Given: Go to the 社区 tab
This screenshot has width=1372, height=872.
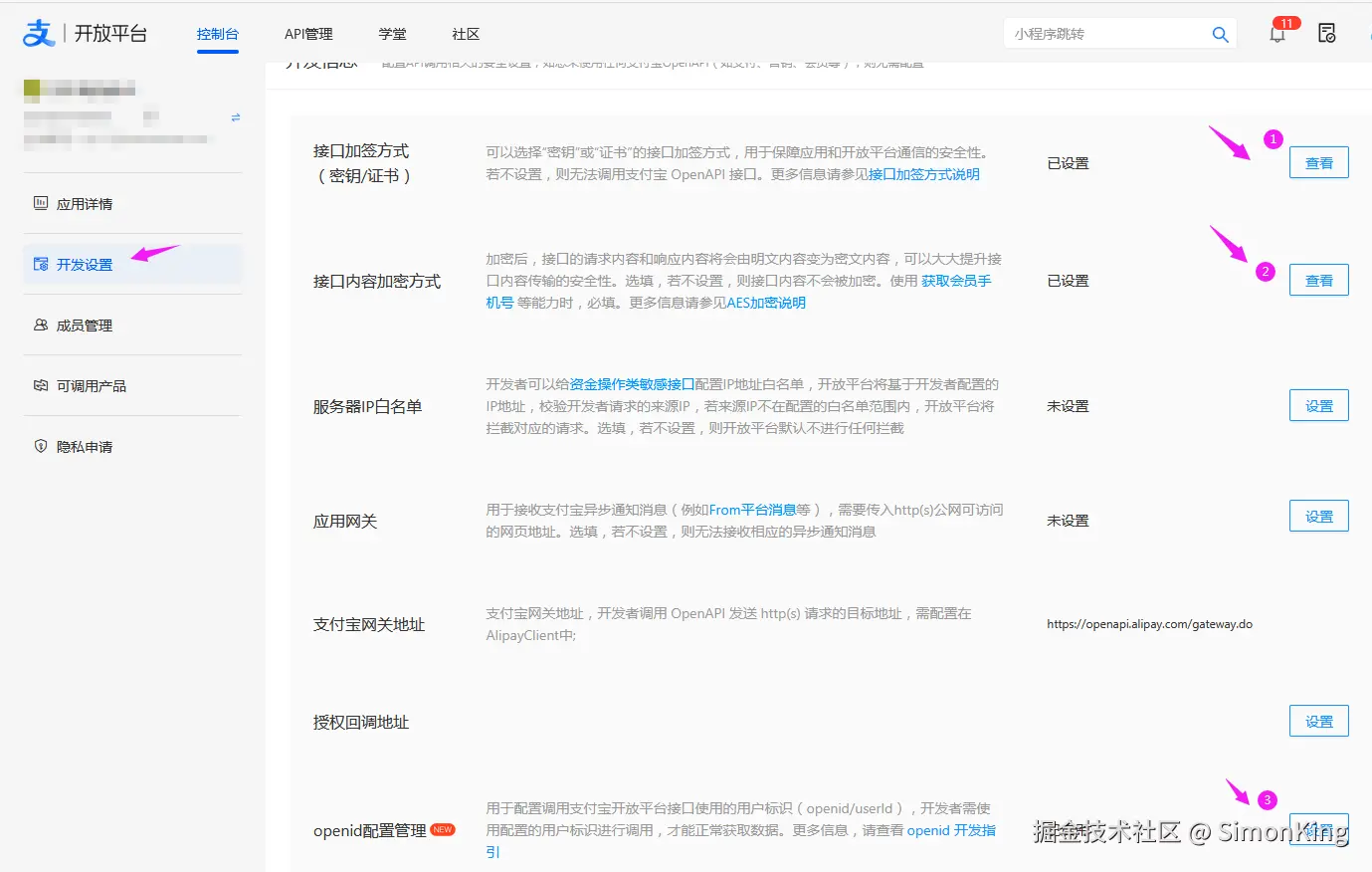Looking at the screenshot, I should click(466, 34).
